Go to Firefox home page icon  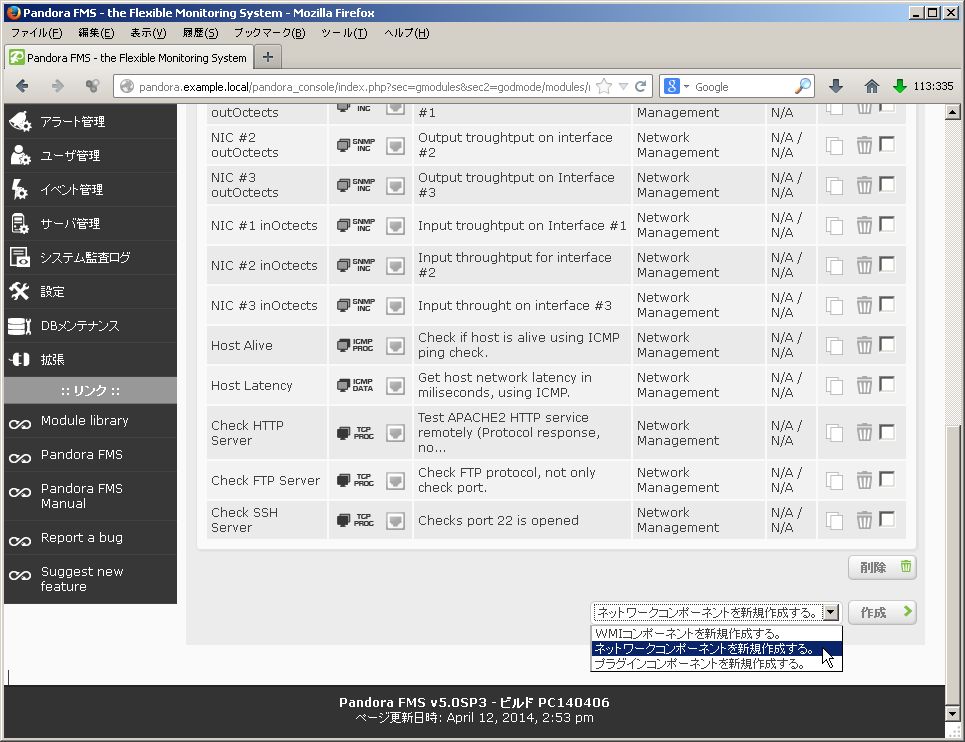click(x=871, y=86)
